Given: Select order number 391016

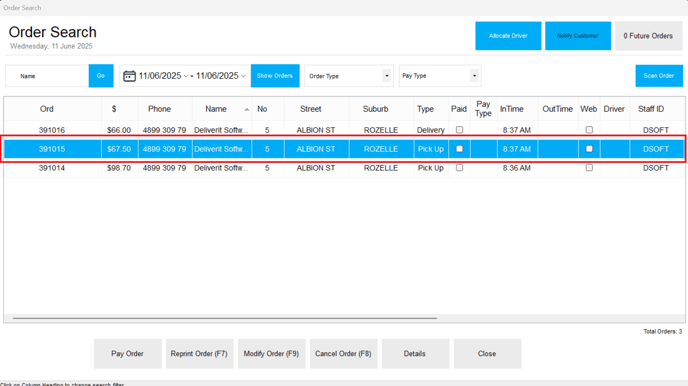Looking at the screenshot, I should pos(52,130).
